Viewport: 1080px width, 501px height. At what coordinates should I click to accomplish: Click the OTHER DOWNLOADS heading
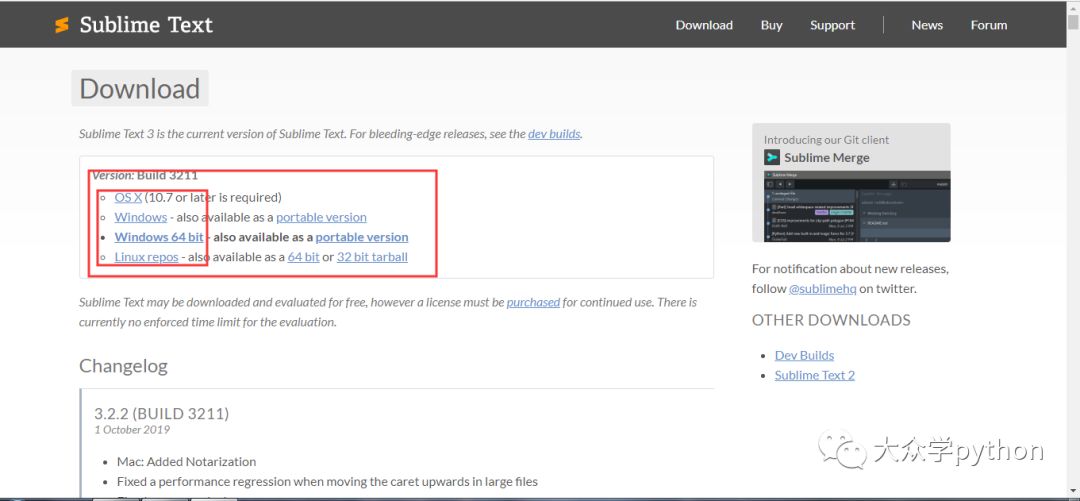[831, 320]
